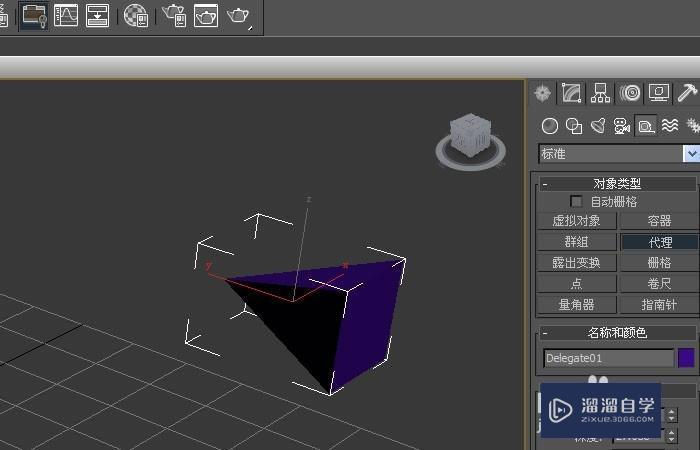This screenshot has height=450, width=700.
Task: Click the Render Production teapot icon
Action: (239, 16)
